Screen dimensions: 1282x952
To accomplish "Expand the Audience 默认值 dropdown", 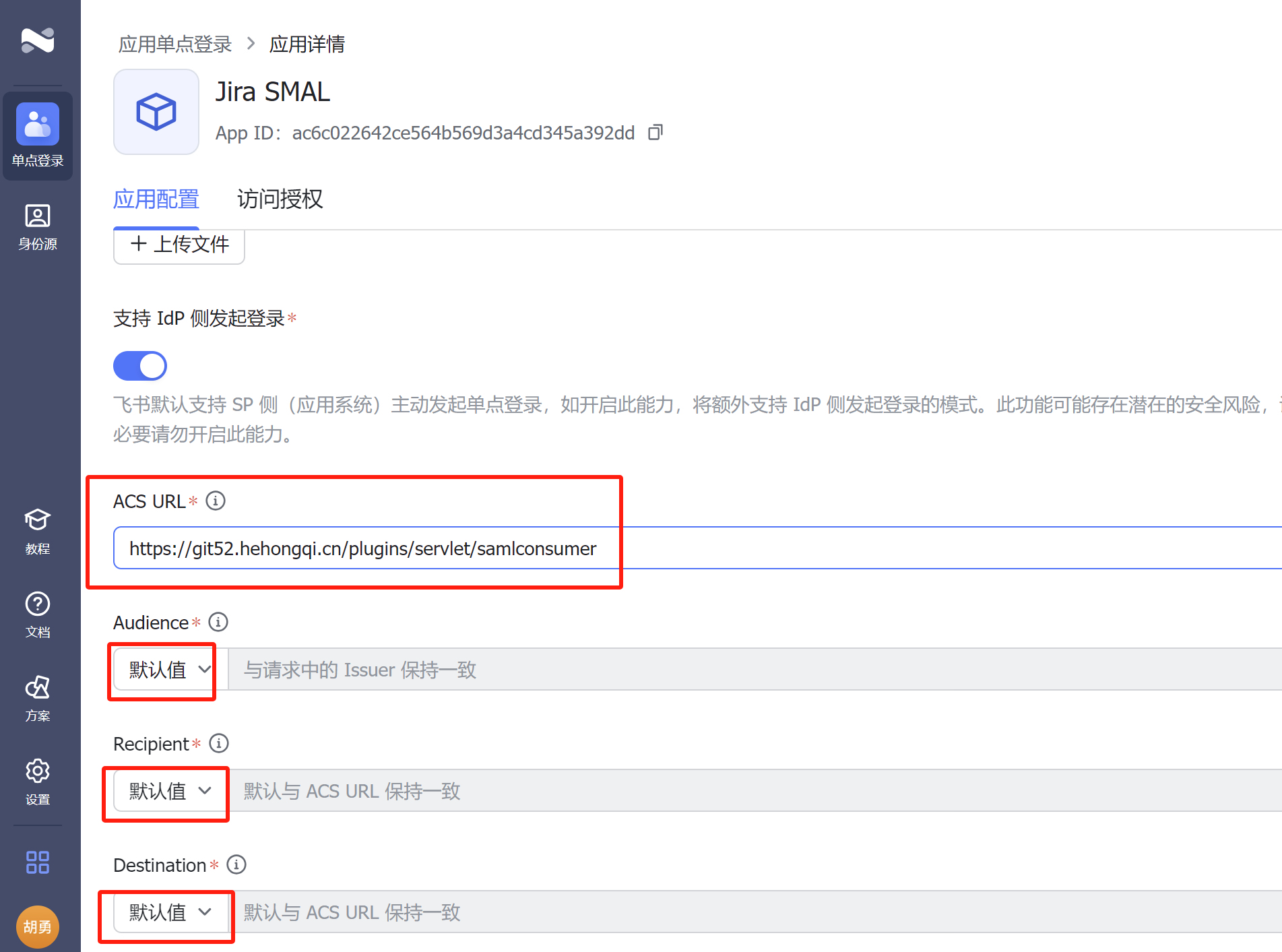I will [x=170, y=670].
